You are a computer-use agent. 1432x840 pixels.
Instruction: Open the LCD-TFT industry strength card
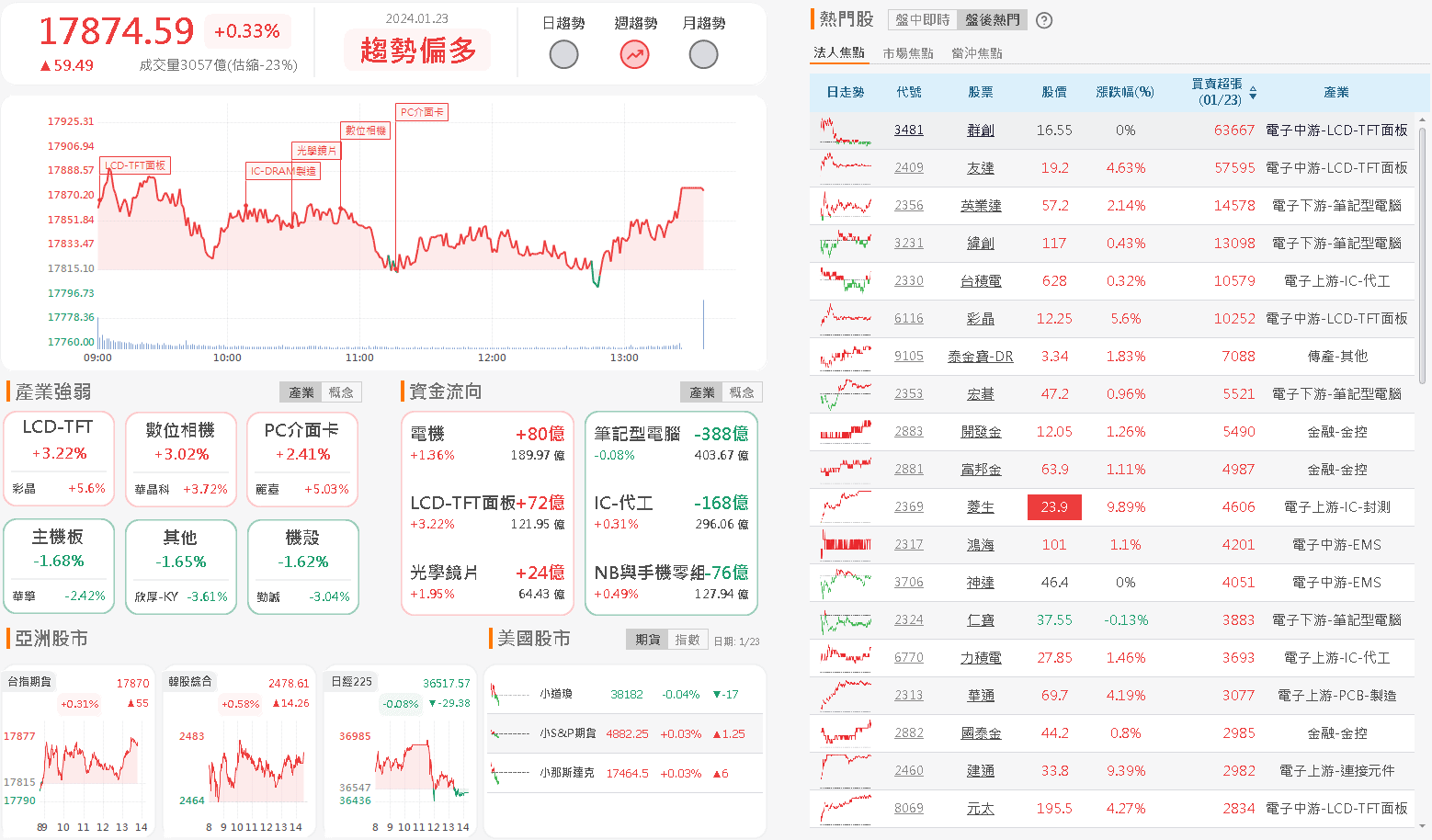[x=59, y=459]
